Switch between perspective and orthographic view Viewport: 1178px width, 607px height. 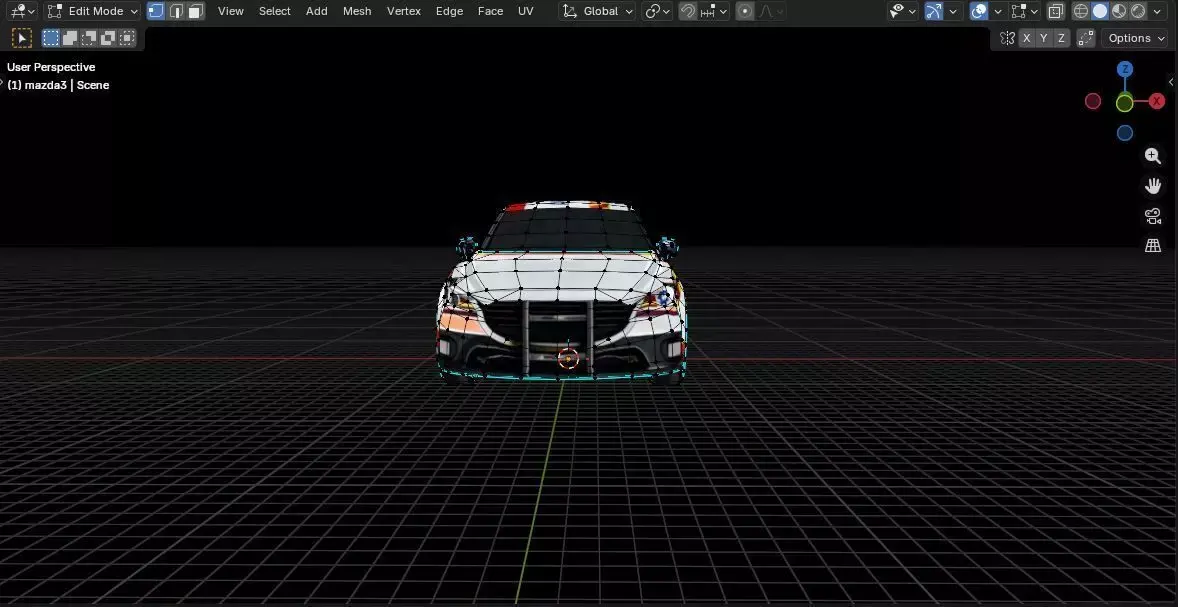point(1152,246)
